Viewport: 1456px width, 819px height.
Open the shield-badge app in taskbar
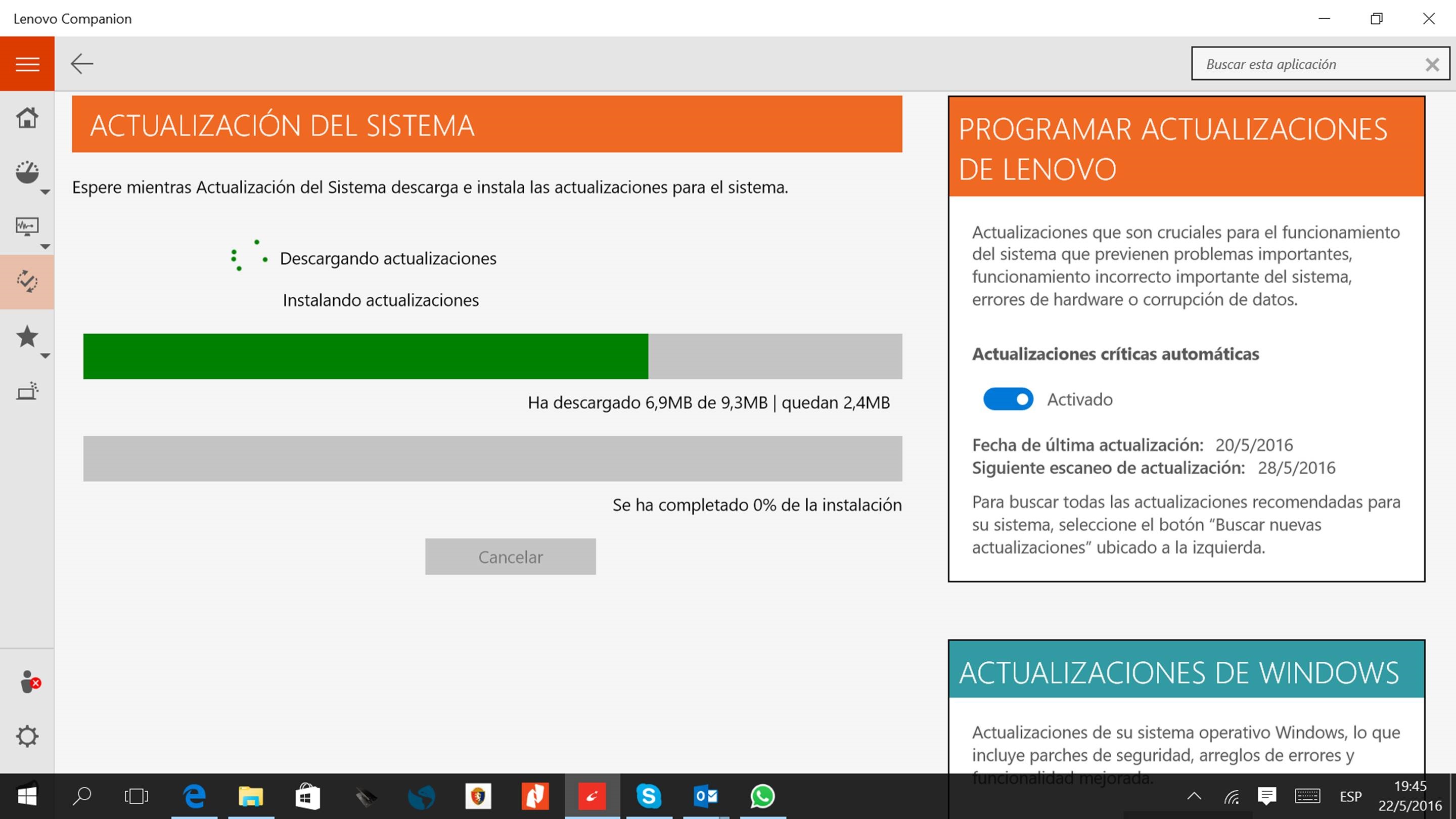(x=478, y=796)
